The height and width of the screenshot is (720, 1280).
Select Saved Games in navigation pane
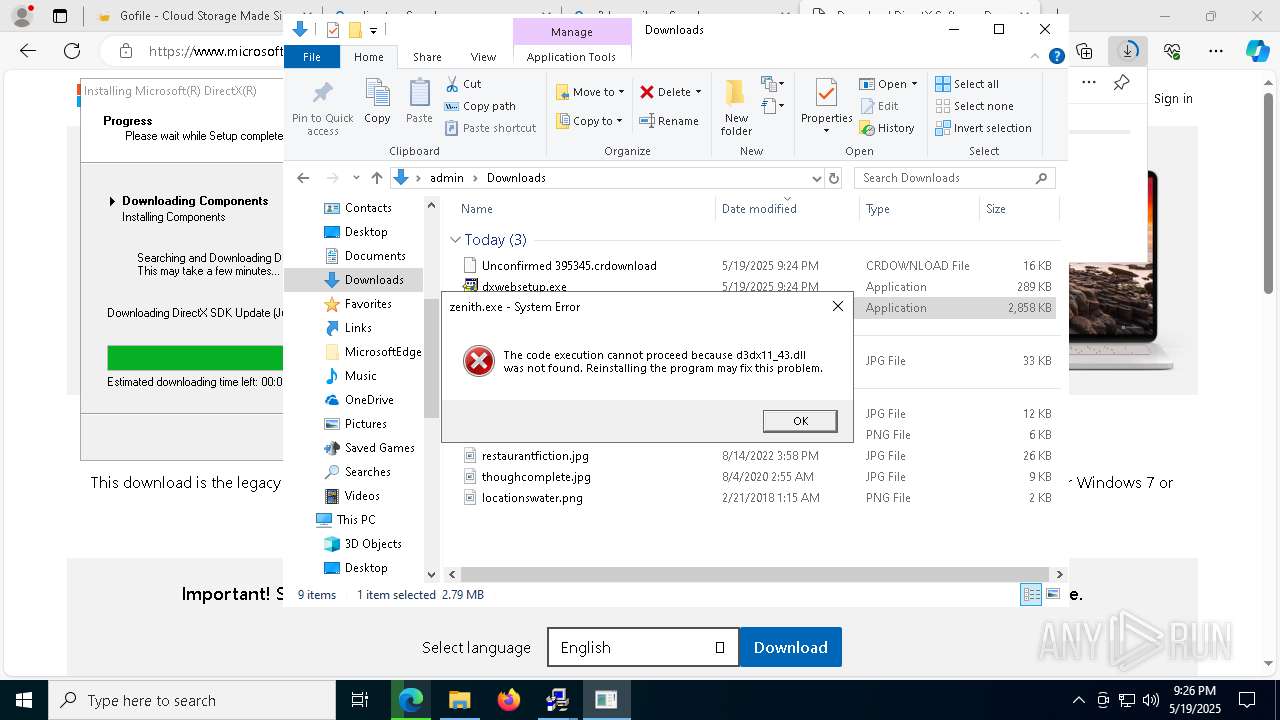click(379, 448)
